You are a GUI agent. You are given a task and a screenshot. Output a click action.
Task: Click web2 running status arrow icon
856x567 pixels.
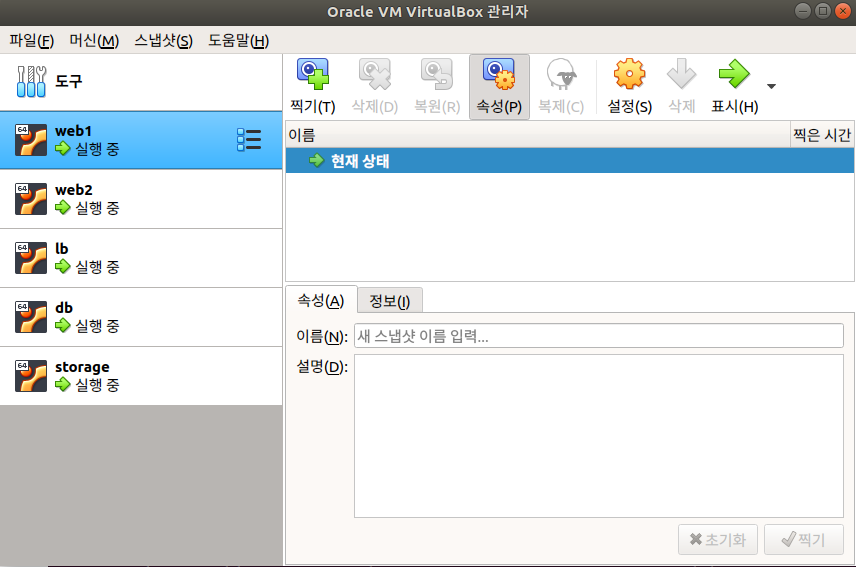[x=63, y=207]
